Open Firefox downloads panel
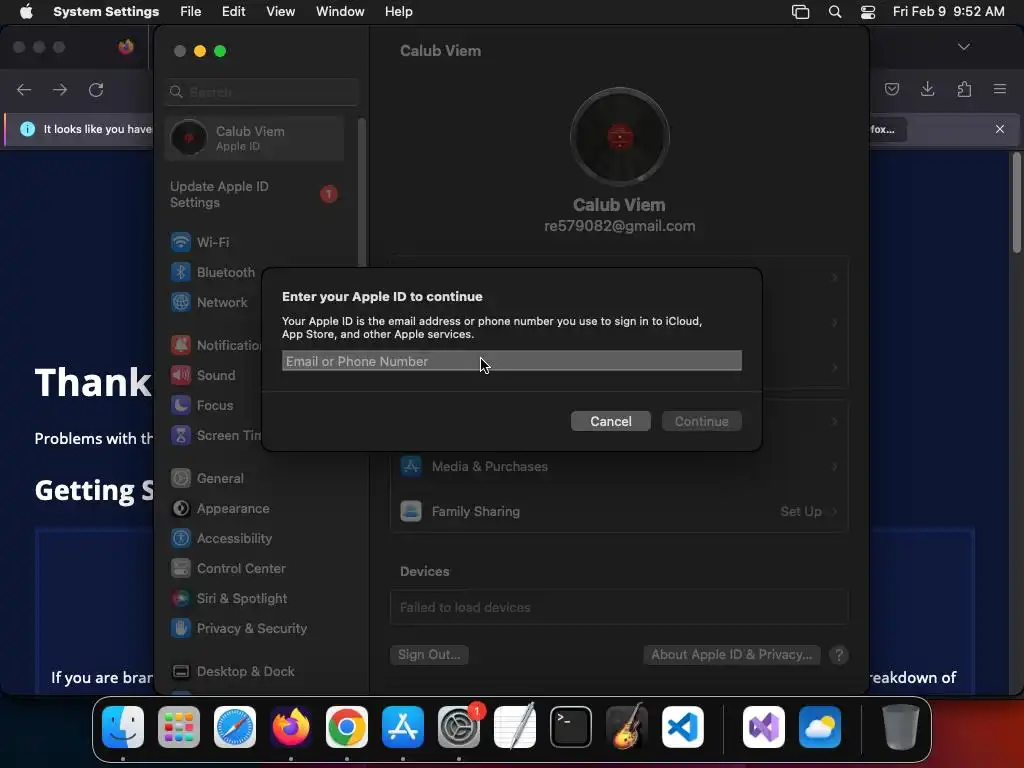1024x768 pixels. (927, 89)
